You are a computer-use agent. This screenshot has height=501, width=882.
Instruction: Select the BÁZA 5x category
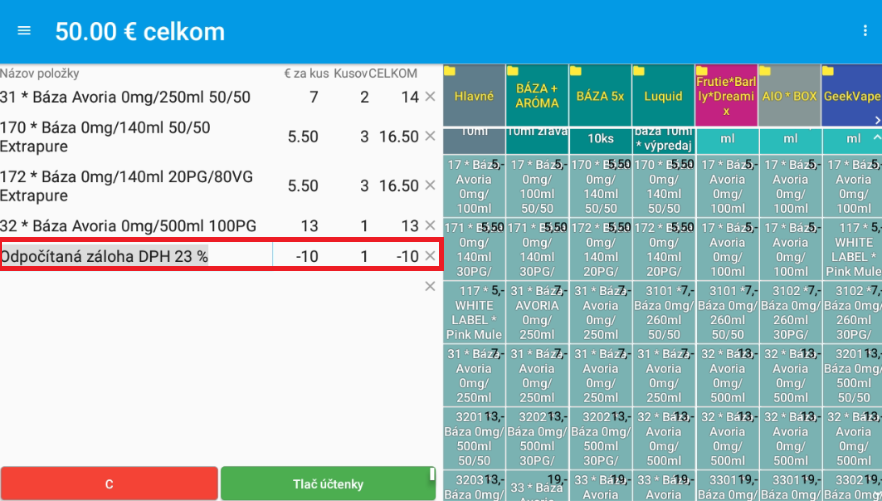[x=600, y=96]
